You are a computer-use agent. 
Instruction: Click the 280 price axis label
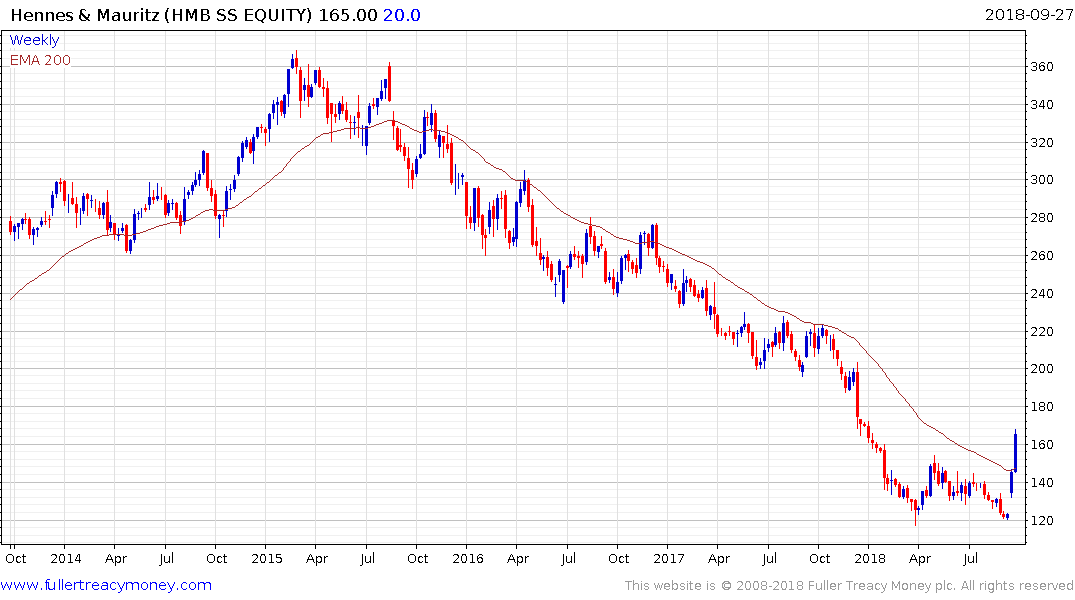pyautogui.click(x=1042, y=218)
